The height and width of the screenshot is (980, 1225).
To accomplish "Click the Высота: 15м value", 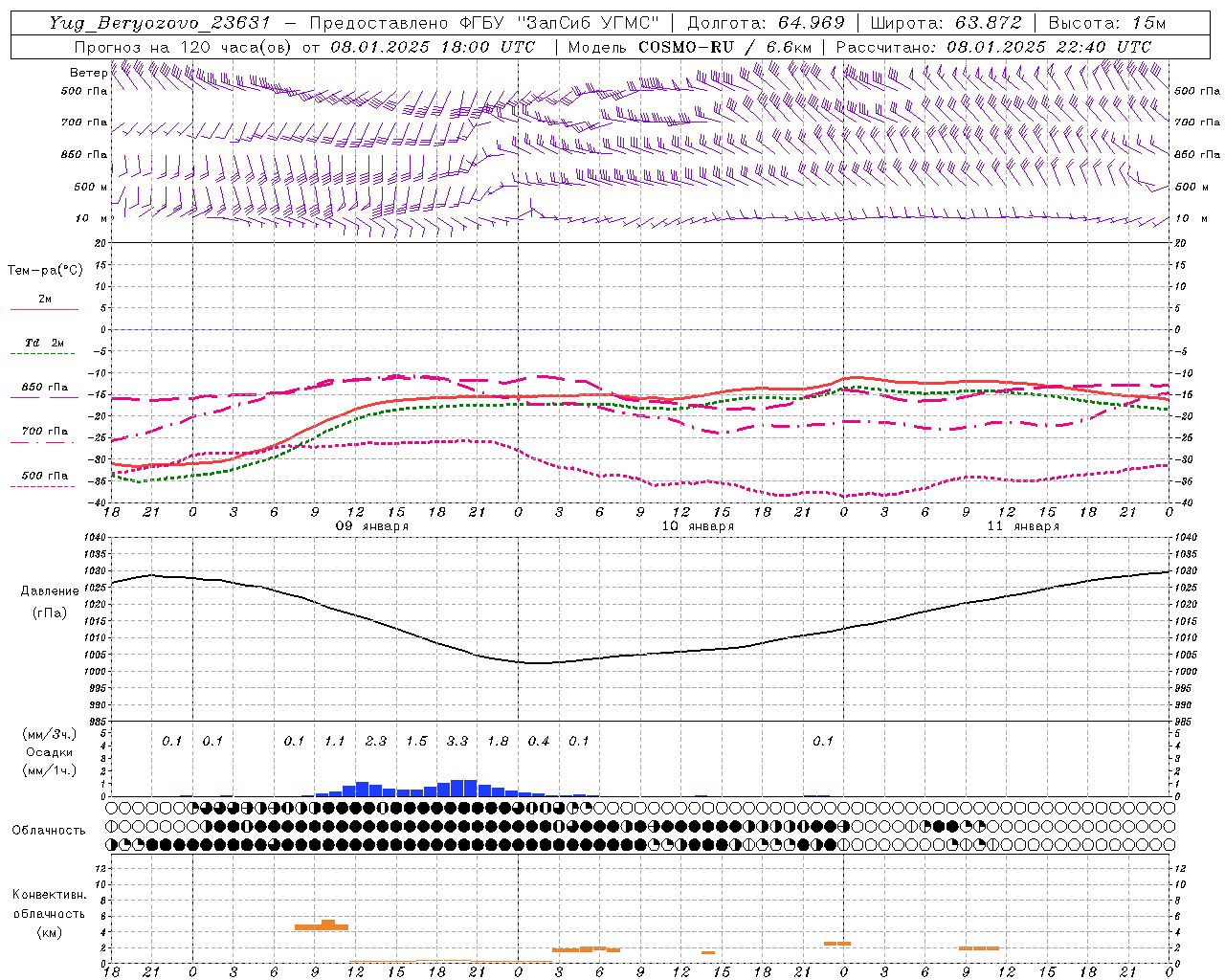I will click(x=1107, y=23).
